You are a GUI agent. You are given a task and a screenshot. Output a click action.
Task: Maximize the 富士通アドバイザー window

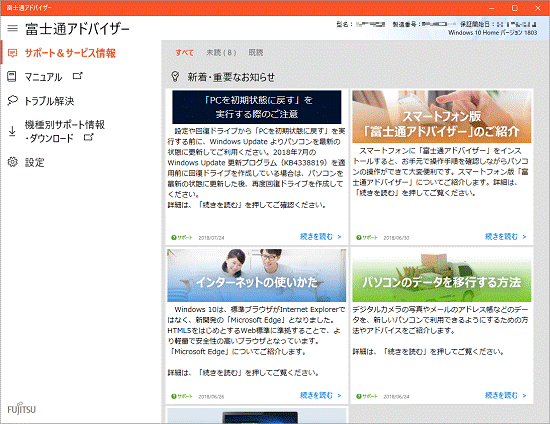[515, 8]
